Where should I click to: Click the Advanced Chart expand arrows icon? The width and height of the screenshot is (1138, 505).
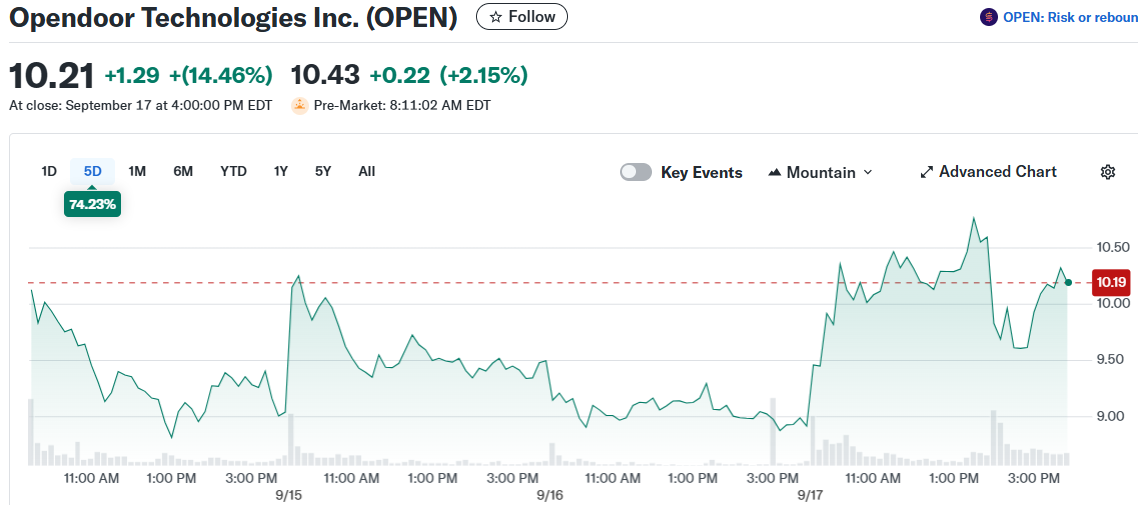(926, 173)
